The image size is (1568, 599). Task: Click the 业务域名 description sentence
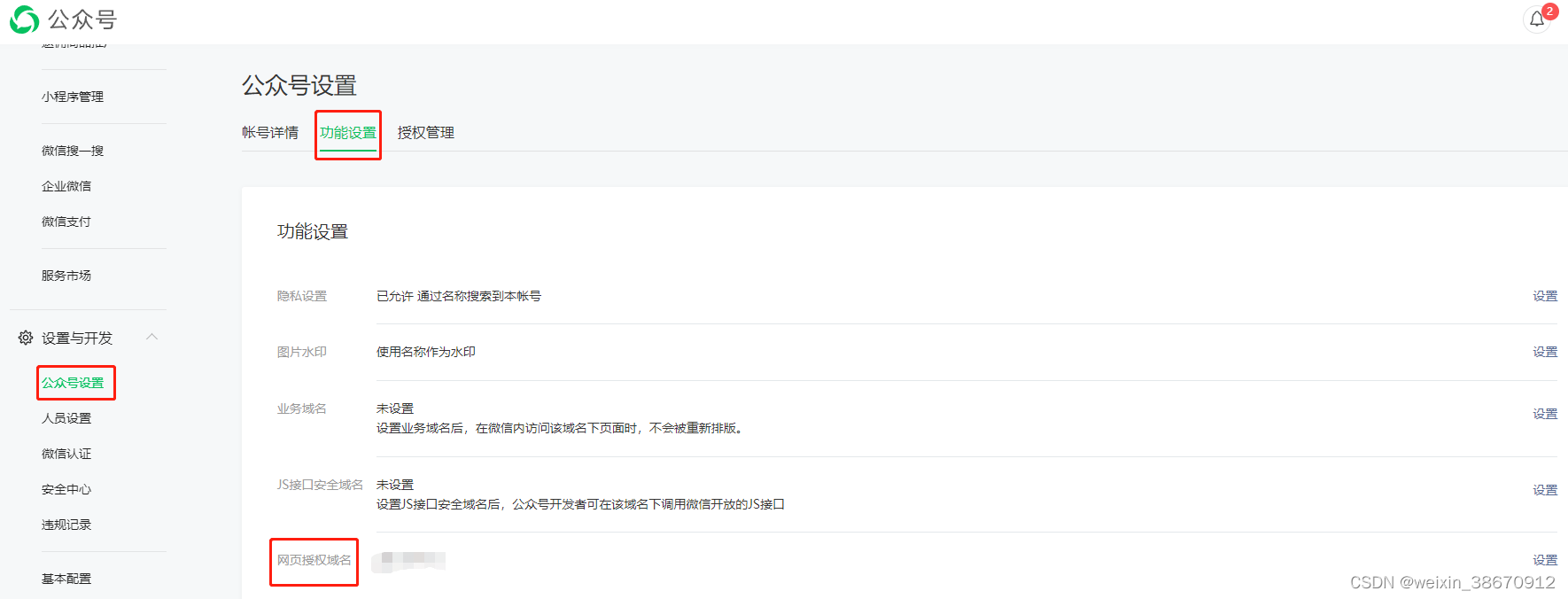point(562,428)
